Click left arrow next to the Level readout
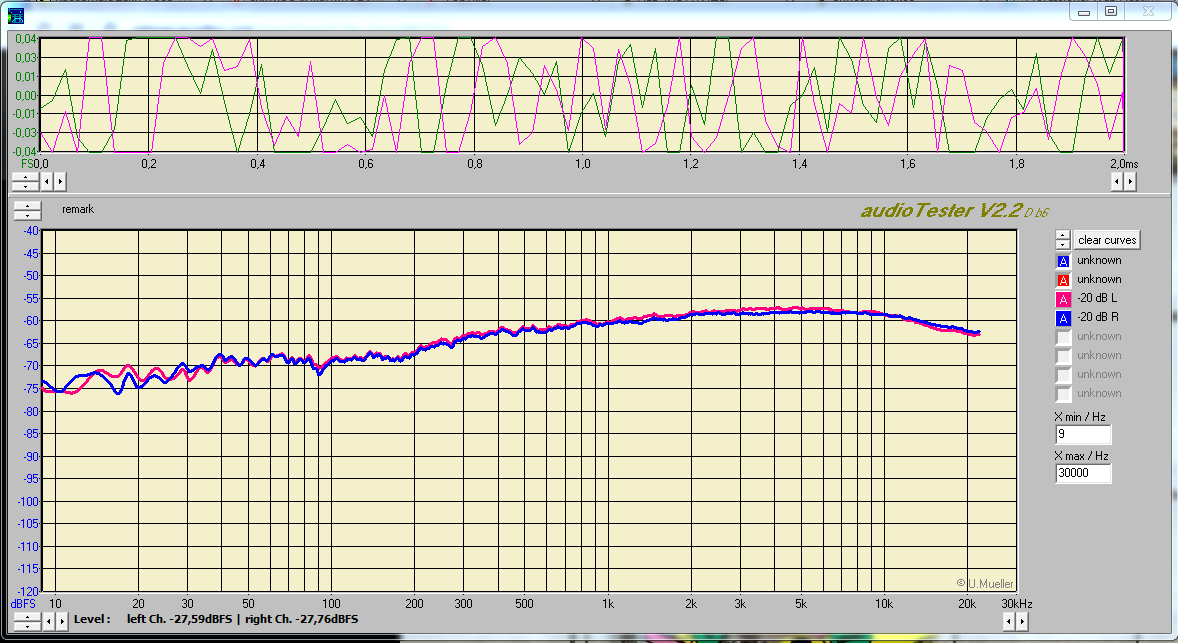 click(48, 621)
